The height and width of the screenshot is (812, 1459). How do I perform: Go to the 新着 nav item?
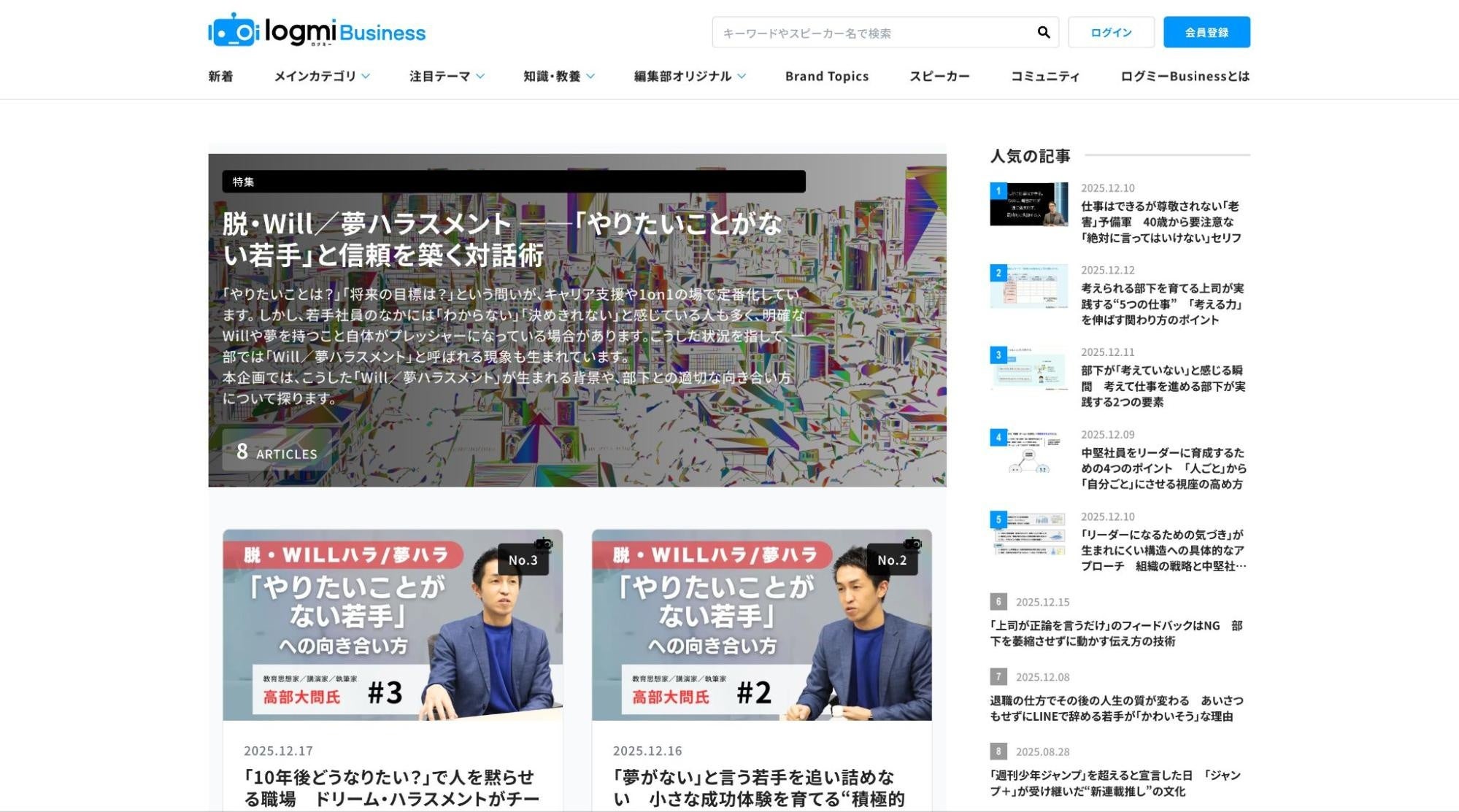click(220, 76)
